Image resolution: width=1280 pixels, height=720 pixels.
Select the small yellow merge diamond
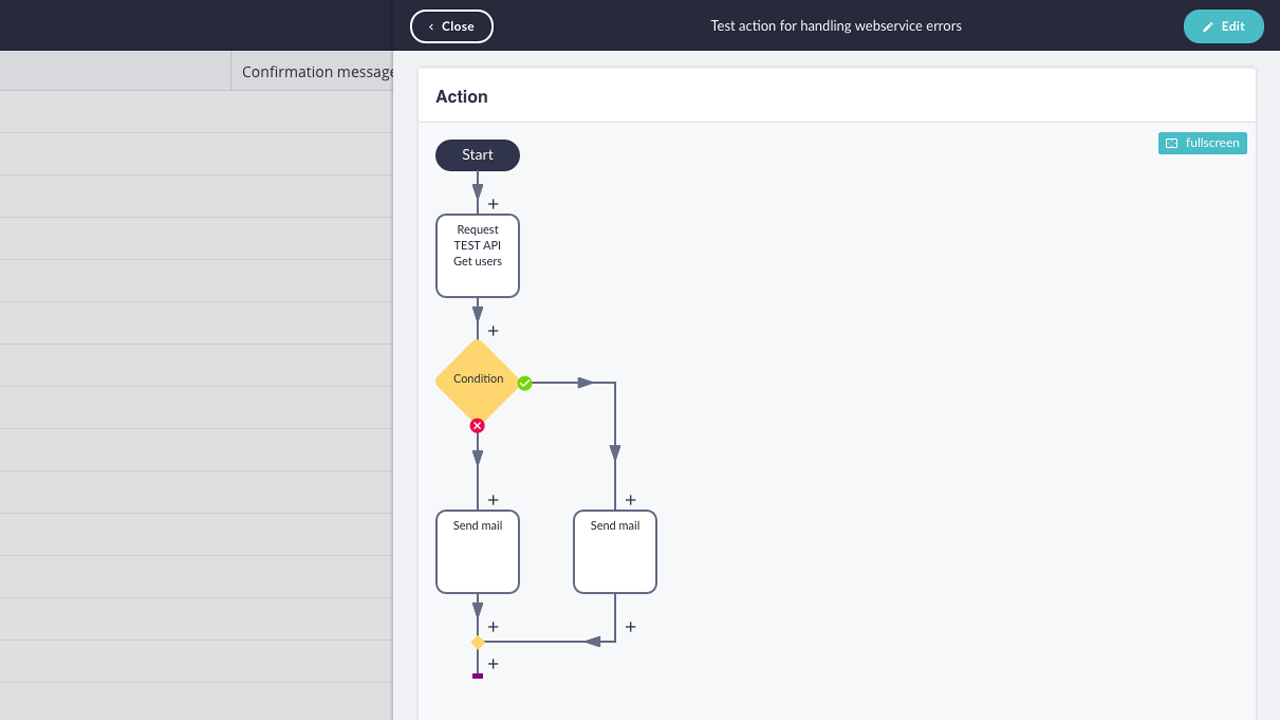click(x=477, y=642)
